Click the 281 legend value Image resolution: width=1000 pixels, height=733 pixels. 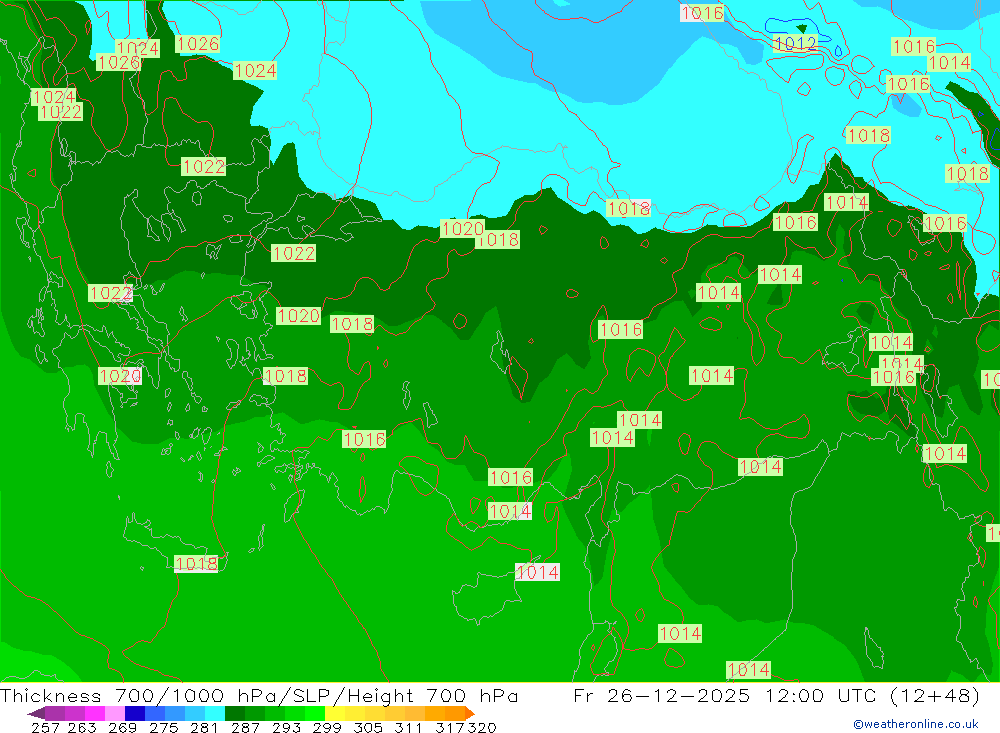pyautogui.click(x=204, y=727)
